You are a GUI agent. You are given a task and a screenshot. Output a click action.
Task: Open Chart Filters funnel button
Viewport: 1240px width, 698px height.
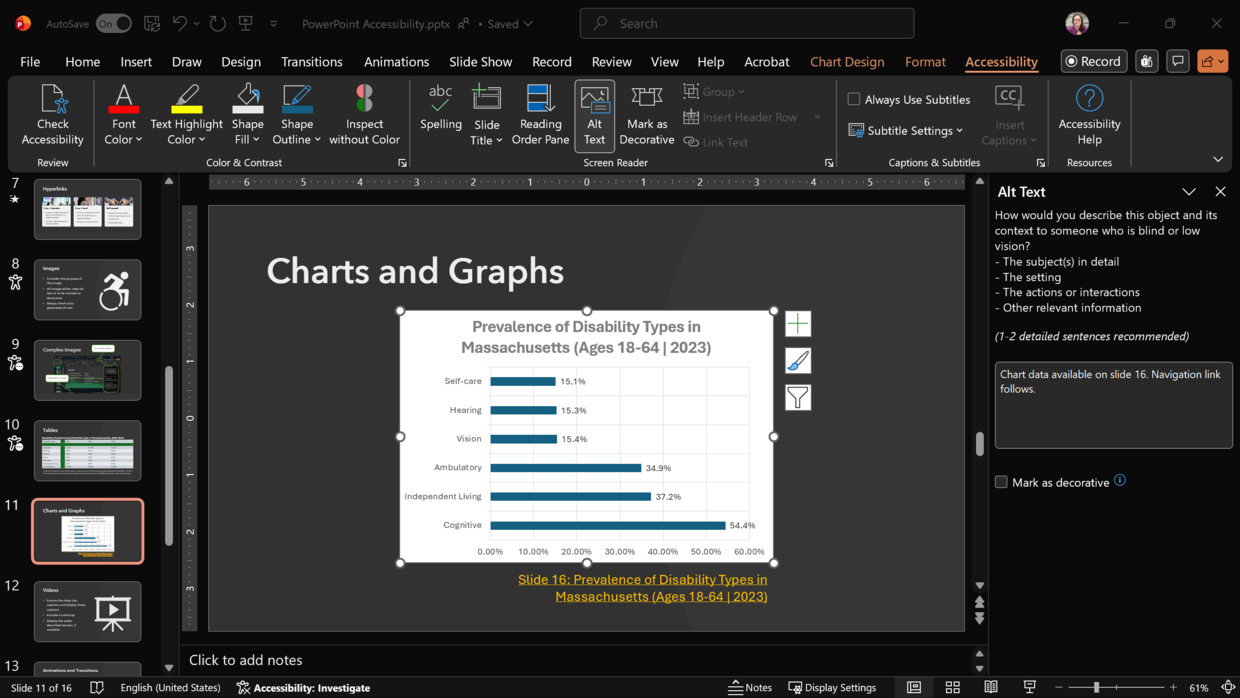(798, 398)
